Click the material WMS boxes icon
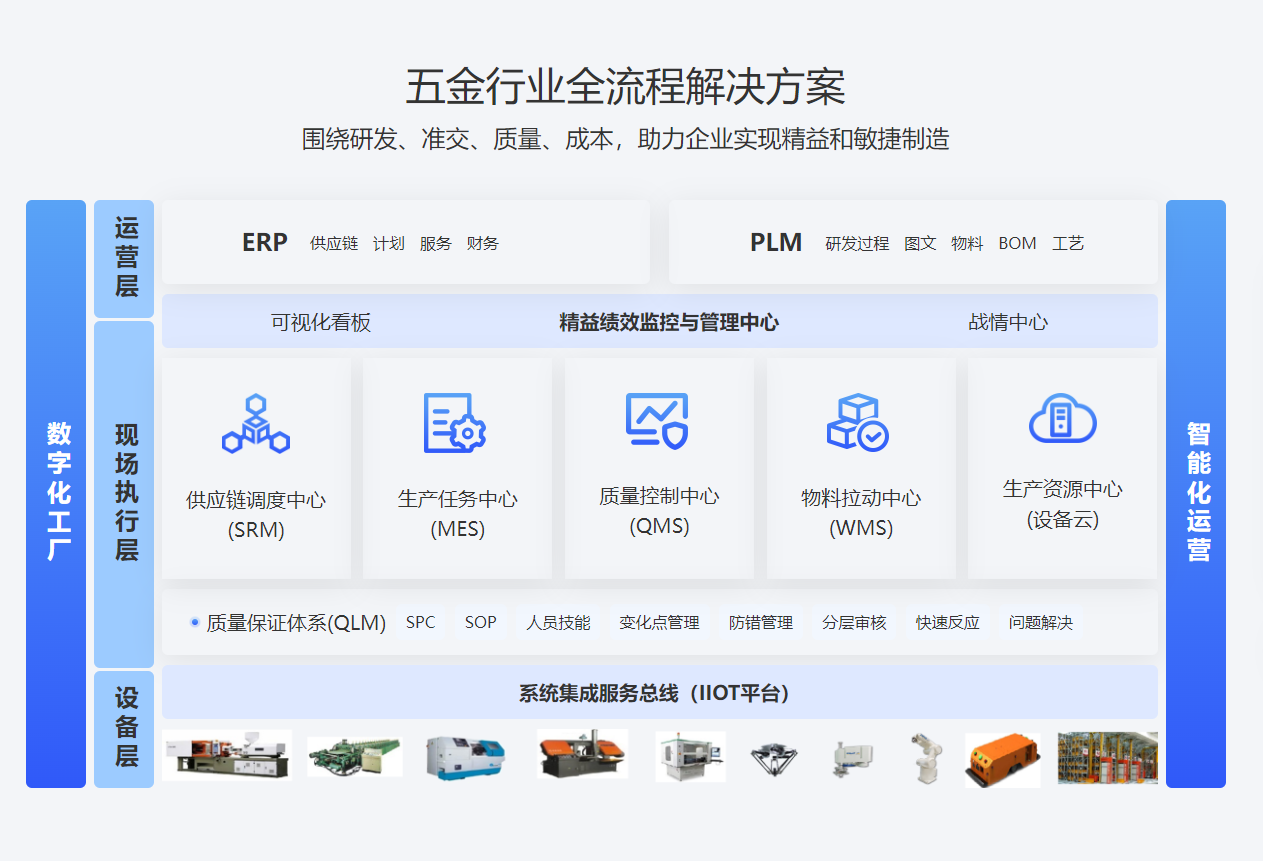The width and height of the screenshot is (1263, 861). click(858, 422)
